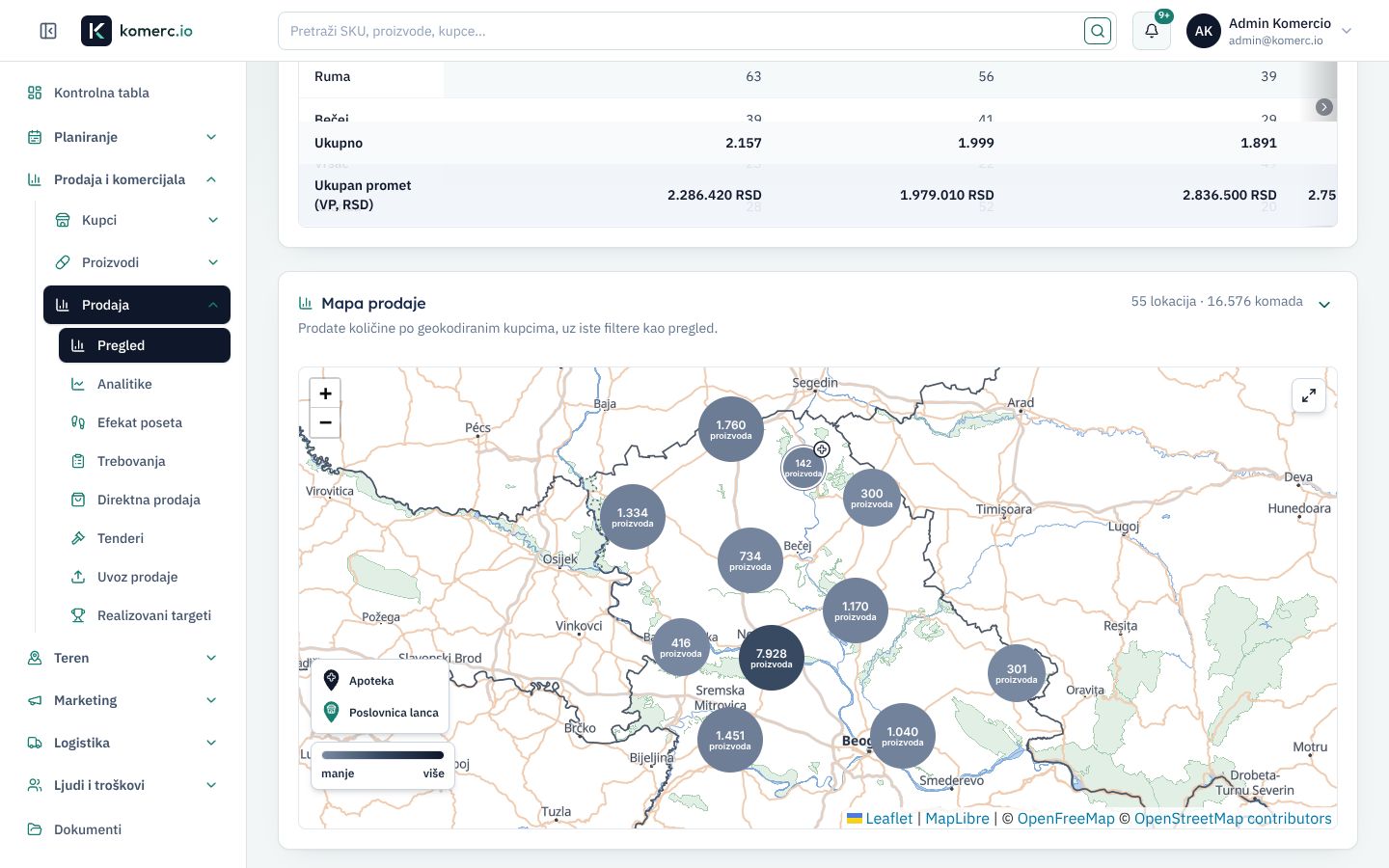Open Dokumenti in sidebar

pos(123,829)
